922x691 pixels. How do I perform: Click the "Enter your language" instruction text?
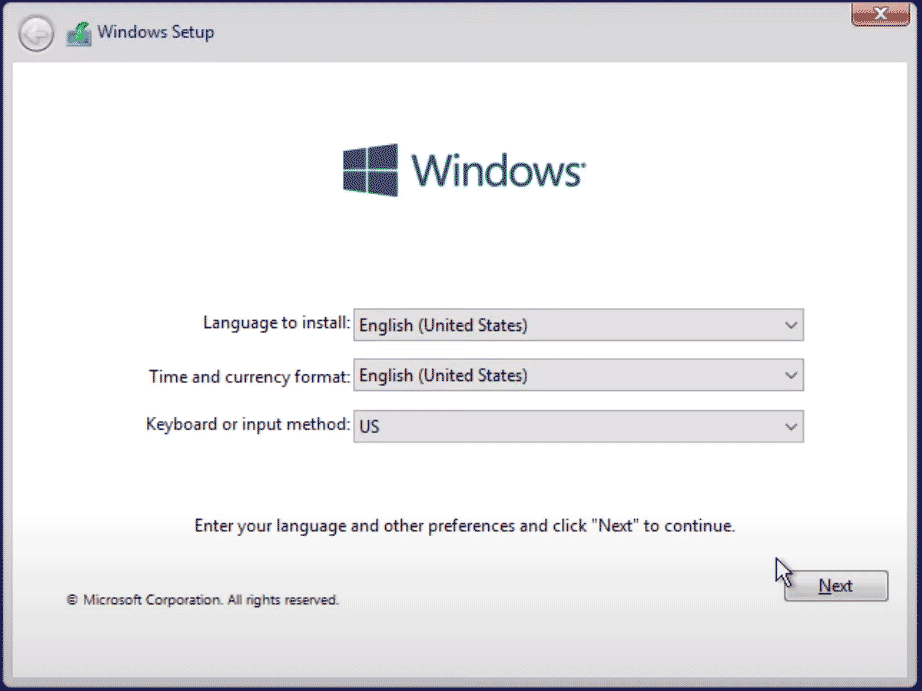coord(464,525)
